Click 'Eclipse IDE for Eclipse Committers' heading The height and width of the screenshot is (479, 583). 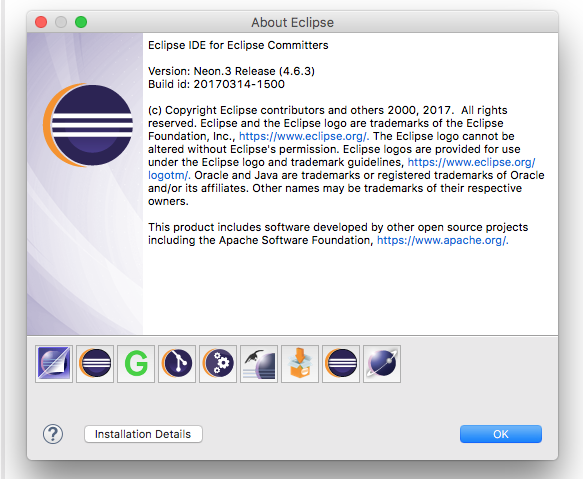pos(238,45)
